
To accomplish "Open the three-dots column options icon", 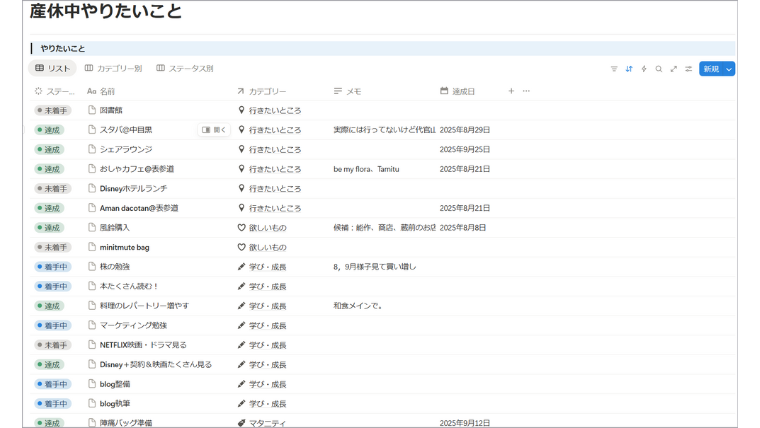I will click(526, 91).
